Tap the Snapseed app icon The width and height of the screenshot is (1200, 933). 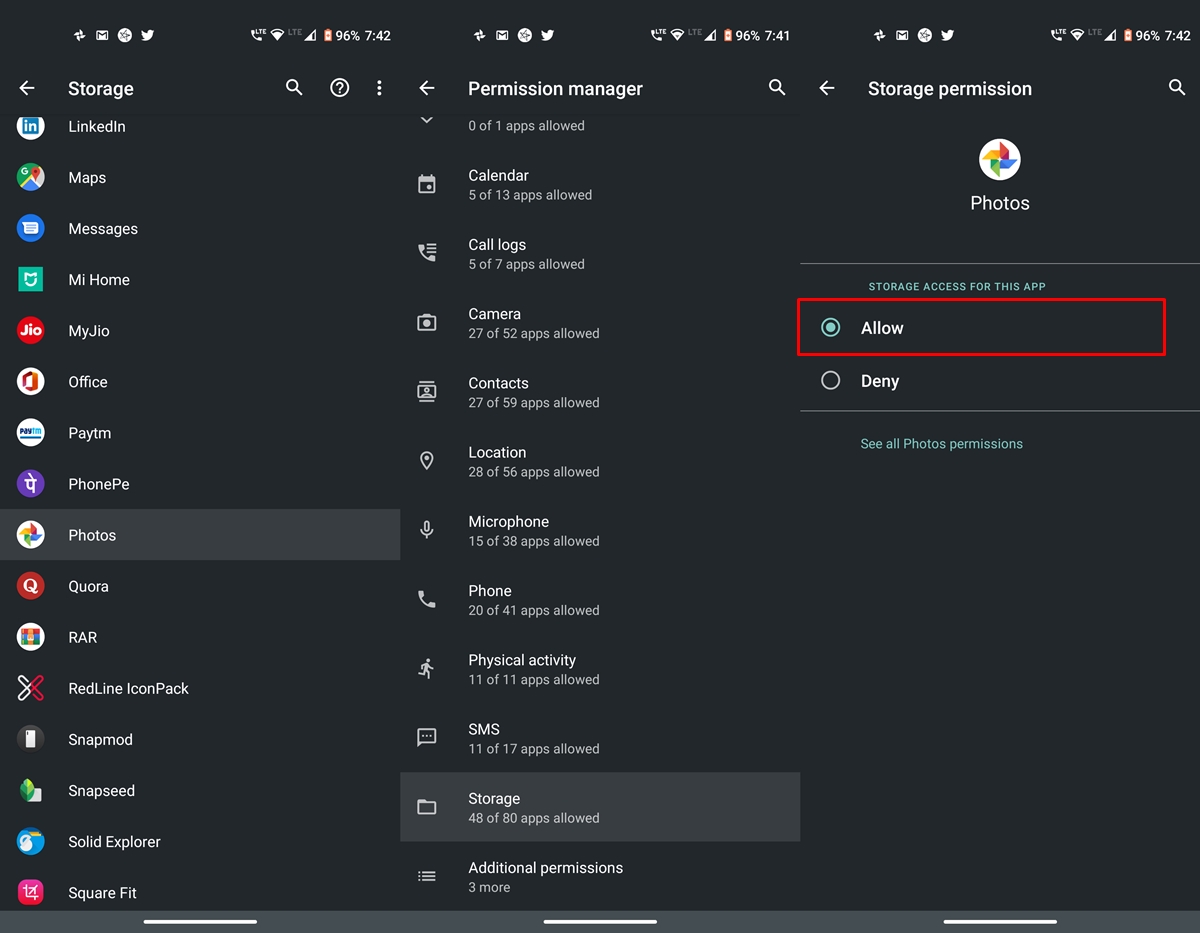31,790
